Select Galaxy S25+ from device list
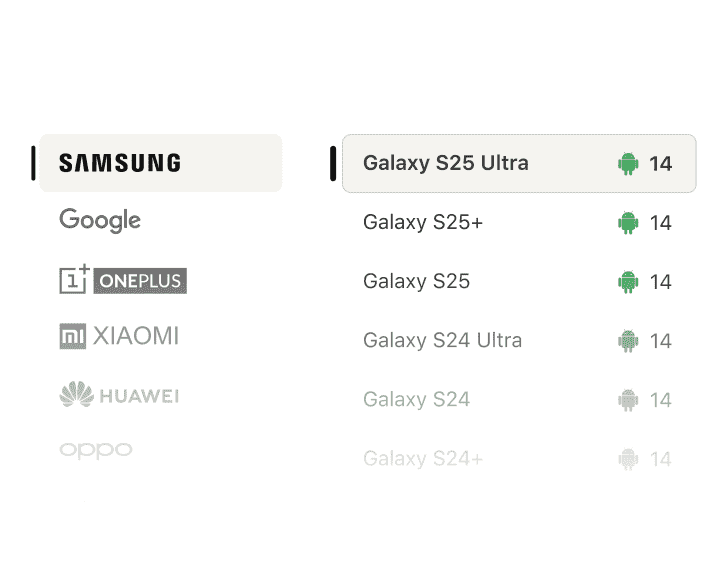The width and height of the screenshot is (726, 572). click(x=519, y=223)
